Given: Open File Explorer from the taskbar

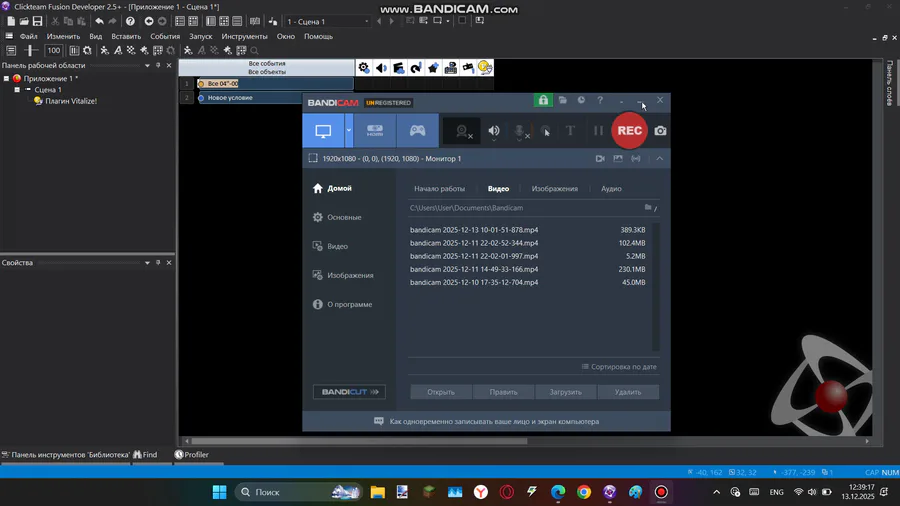Looking at the screenshot, I should (x=377, y=492).
